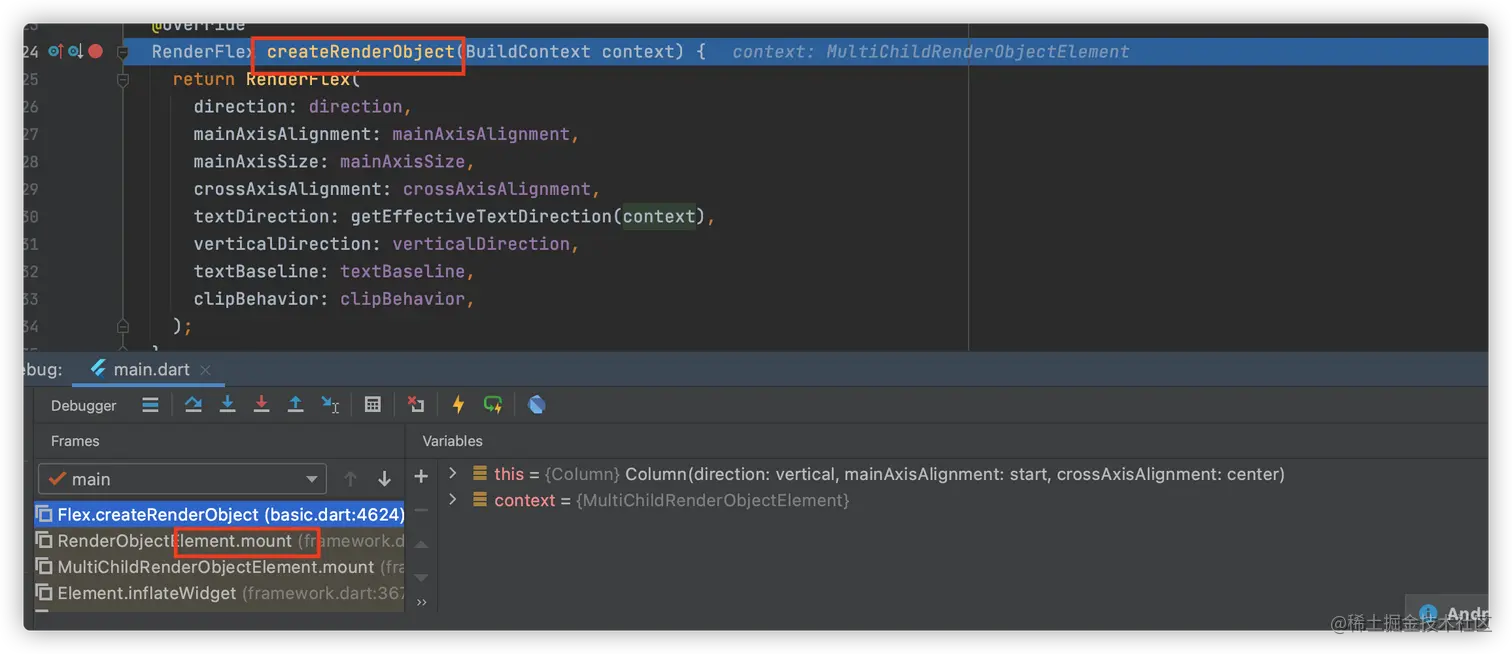
Task: Click 'getEffectiveTextDirection' in the code
Action: tap(481, 216)
